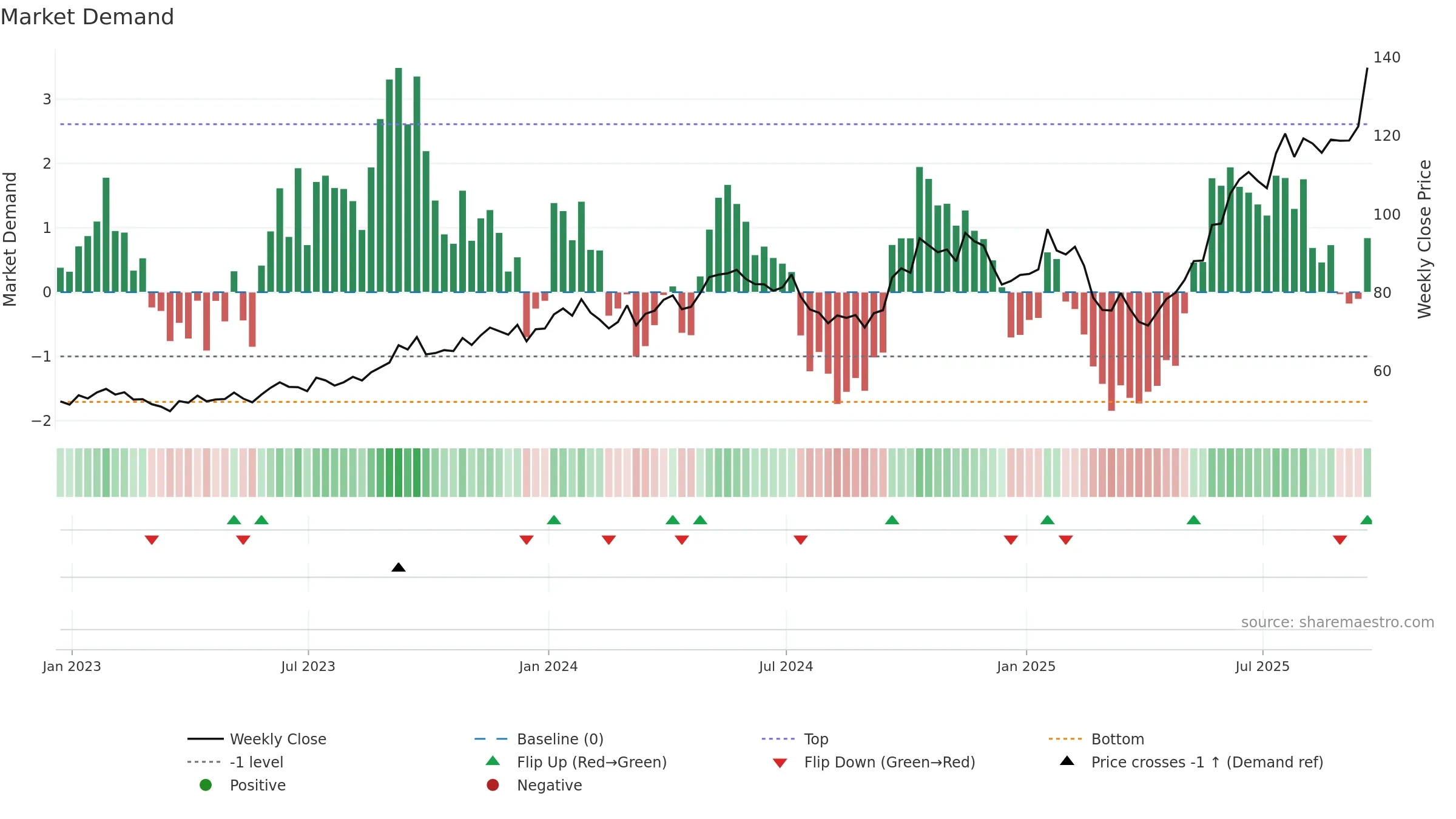The width and height of the screenshot is (1456, 819).
Task: Toggle Flip Up (Red→Green) legend entry
Action: (x=576, y=762)
